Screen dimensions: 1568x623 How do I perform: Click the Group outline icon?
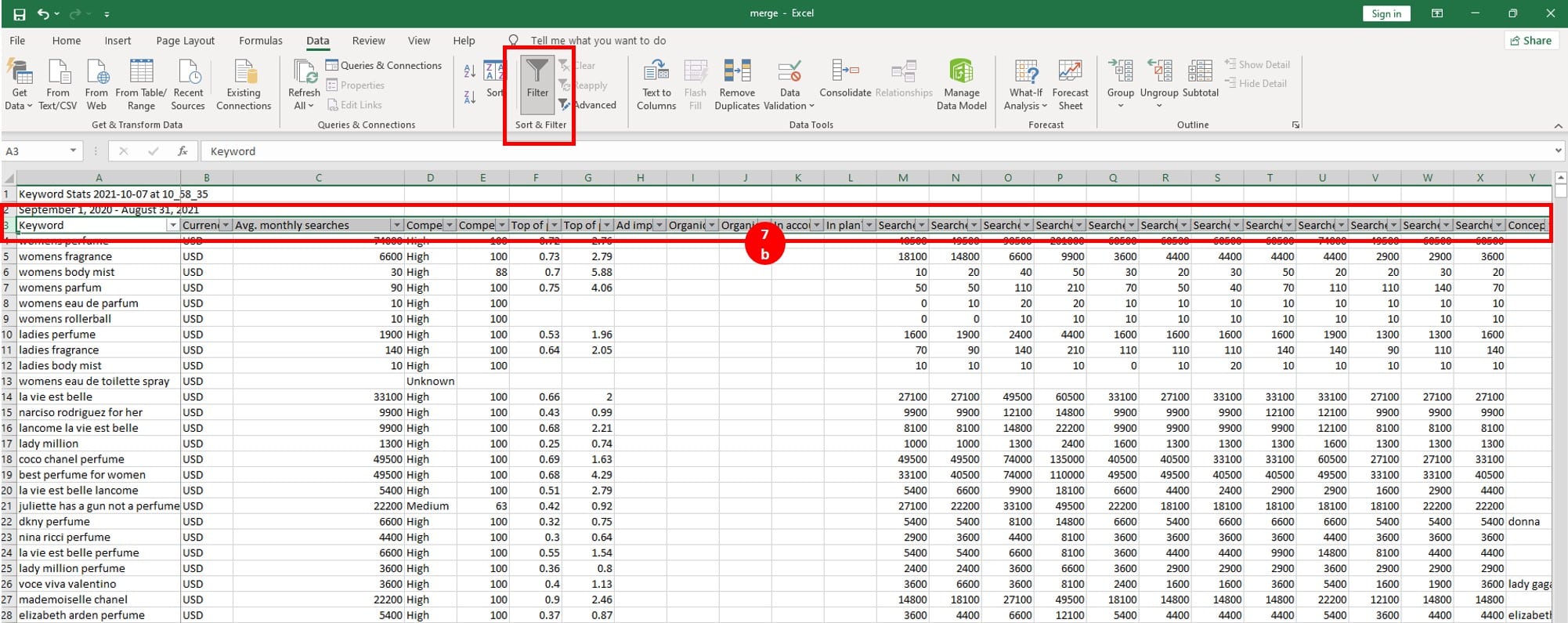coord(1120,72)
